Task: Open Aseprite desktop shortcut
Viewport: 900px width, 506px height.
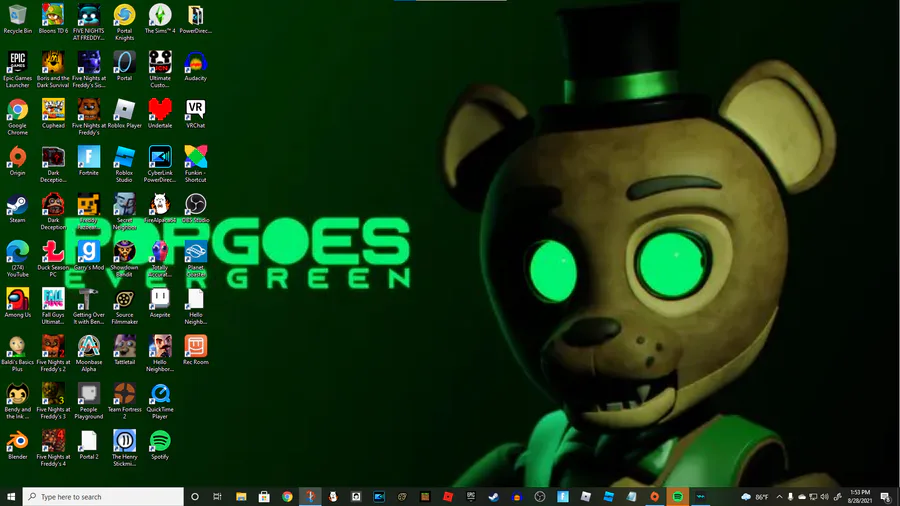Action: click(160, 303)
